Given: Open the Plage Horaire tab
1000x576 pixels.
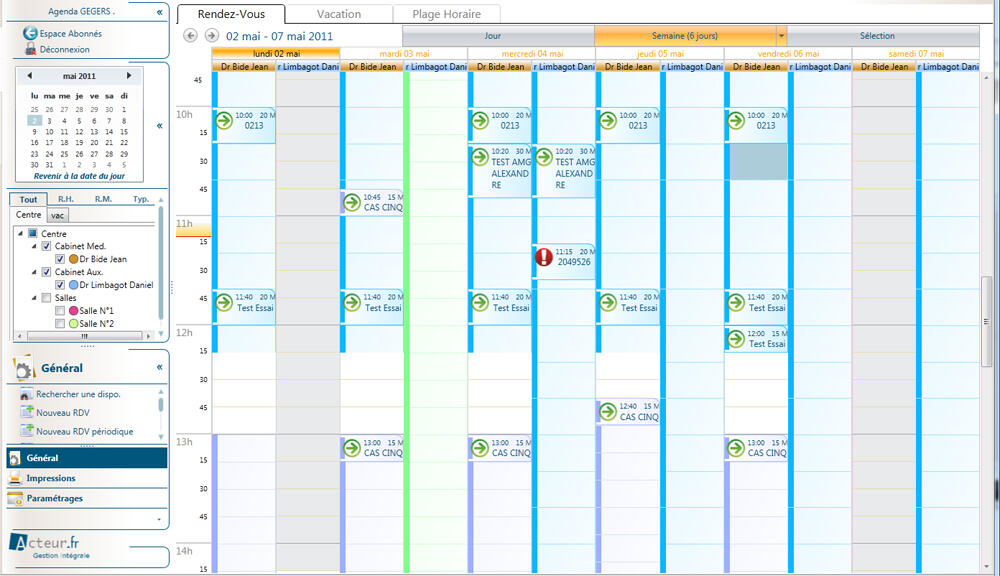Looking at the screenshot, I should click(446, 14).
